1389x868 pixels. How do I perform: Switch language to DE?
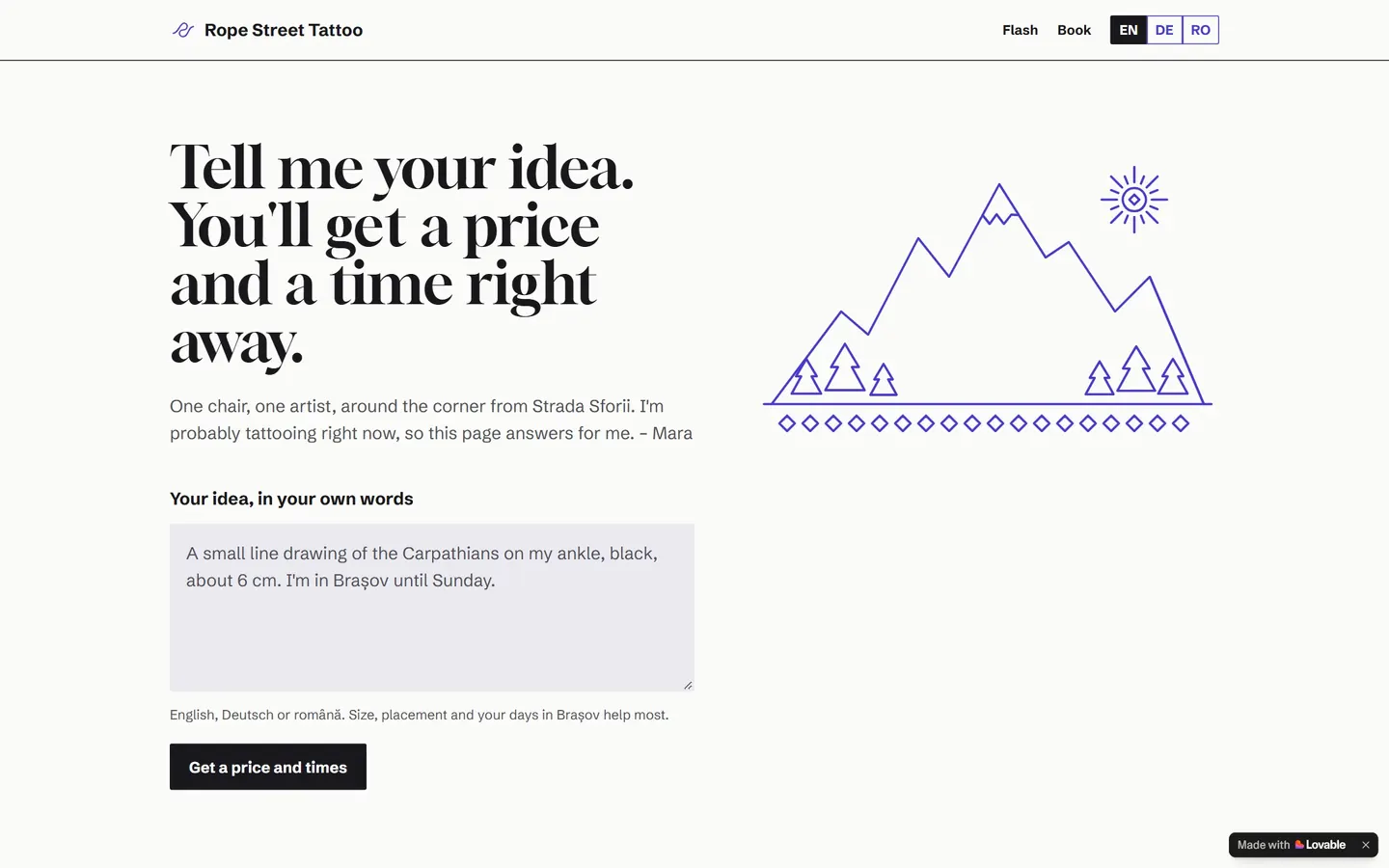coord(1164,30)
